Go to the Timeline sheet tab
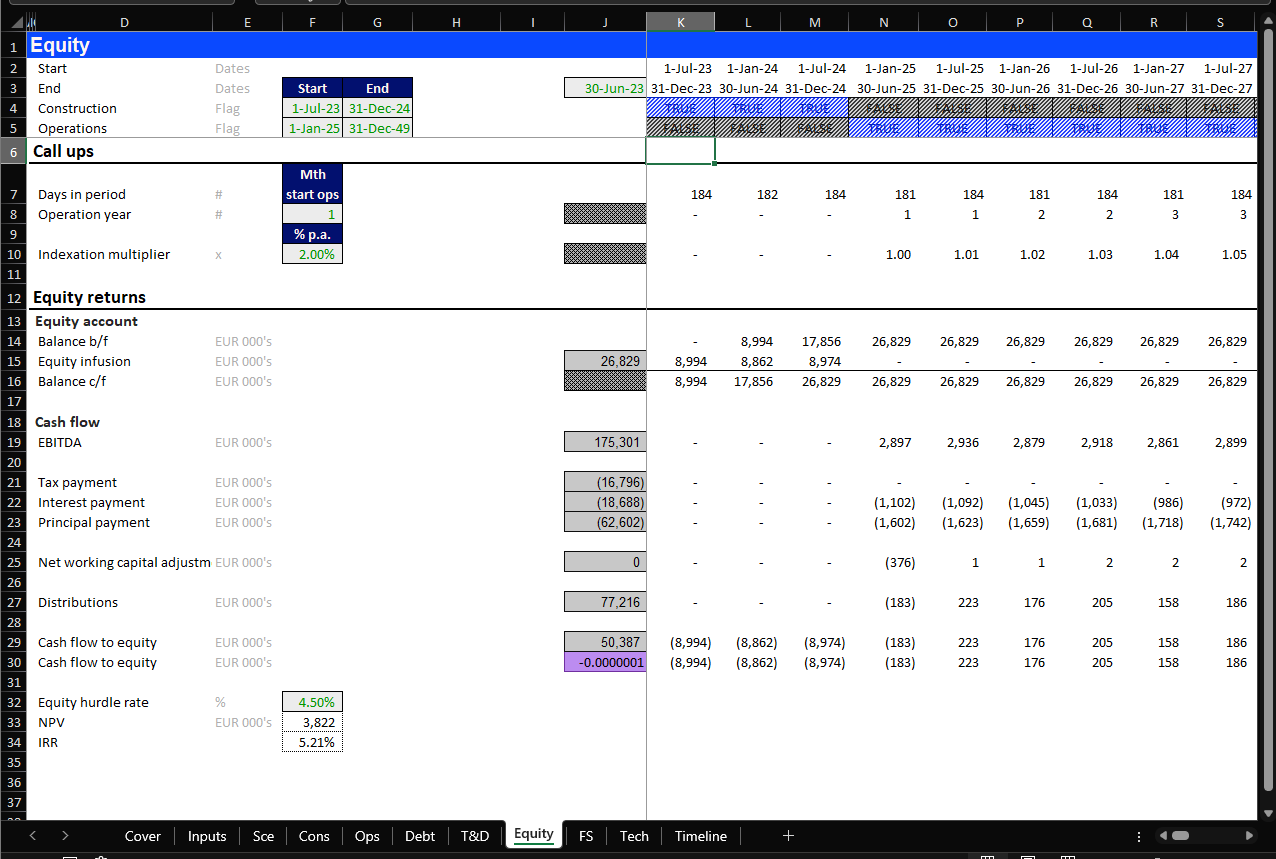 click(x=700, y=836)
